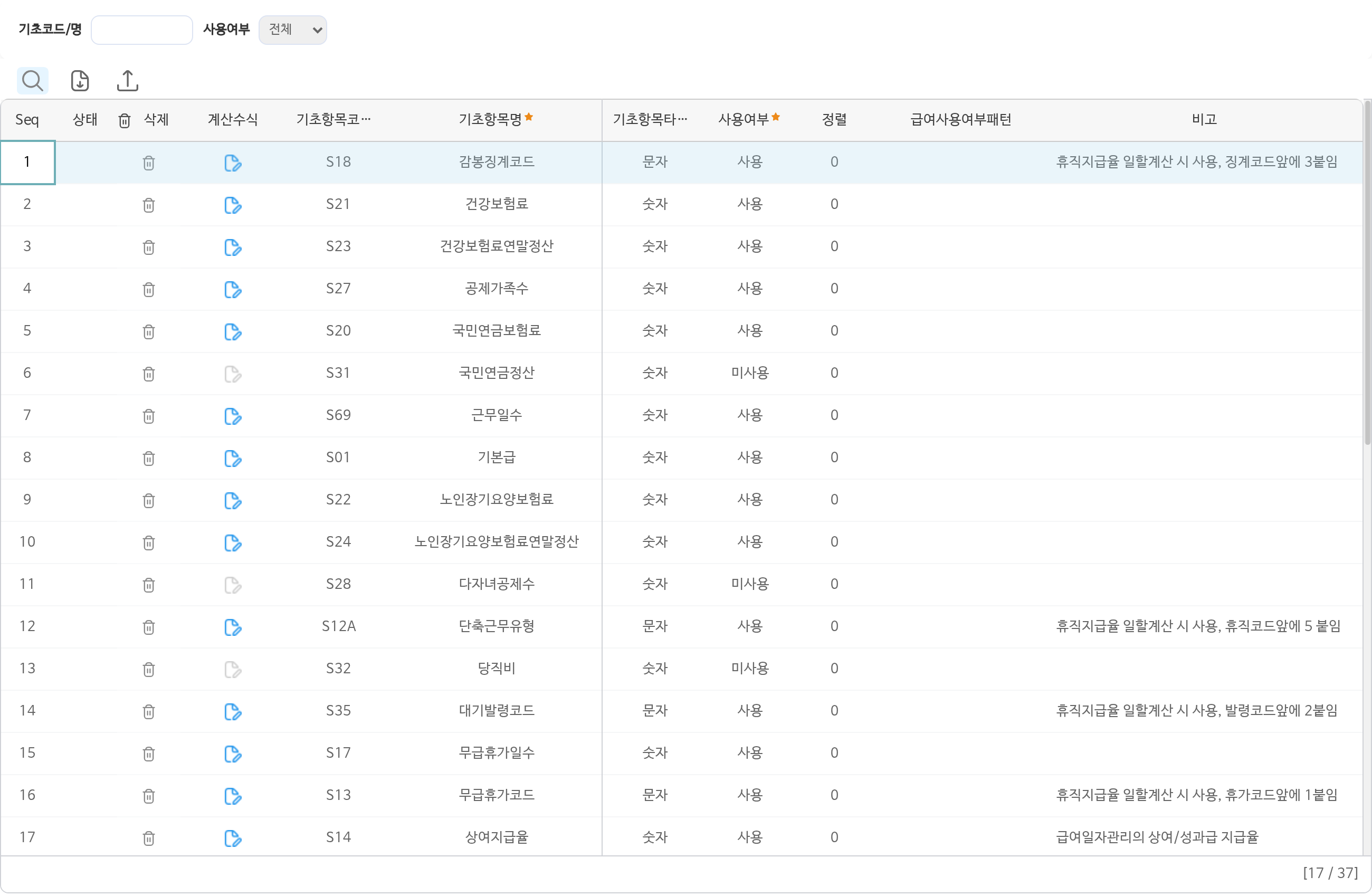Click the upload arrow icon

127,81
